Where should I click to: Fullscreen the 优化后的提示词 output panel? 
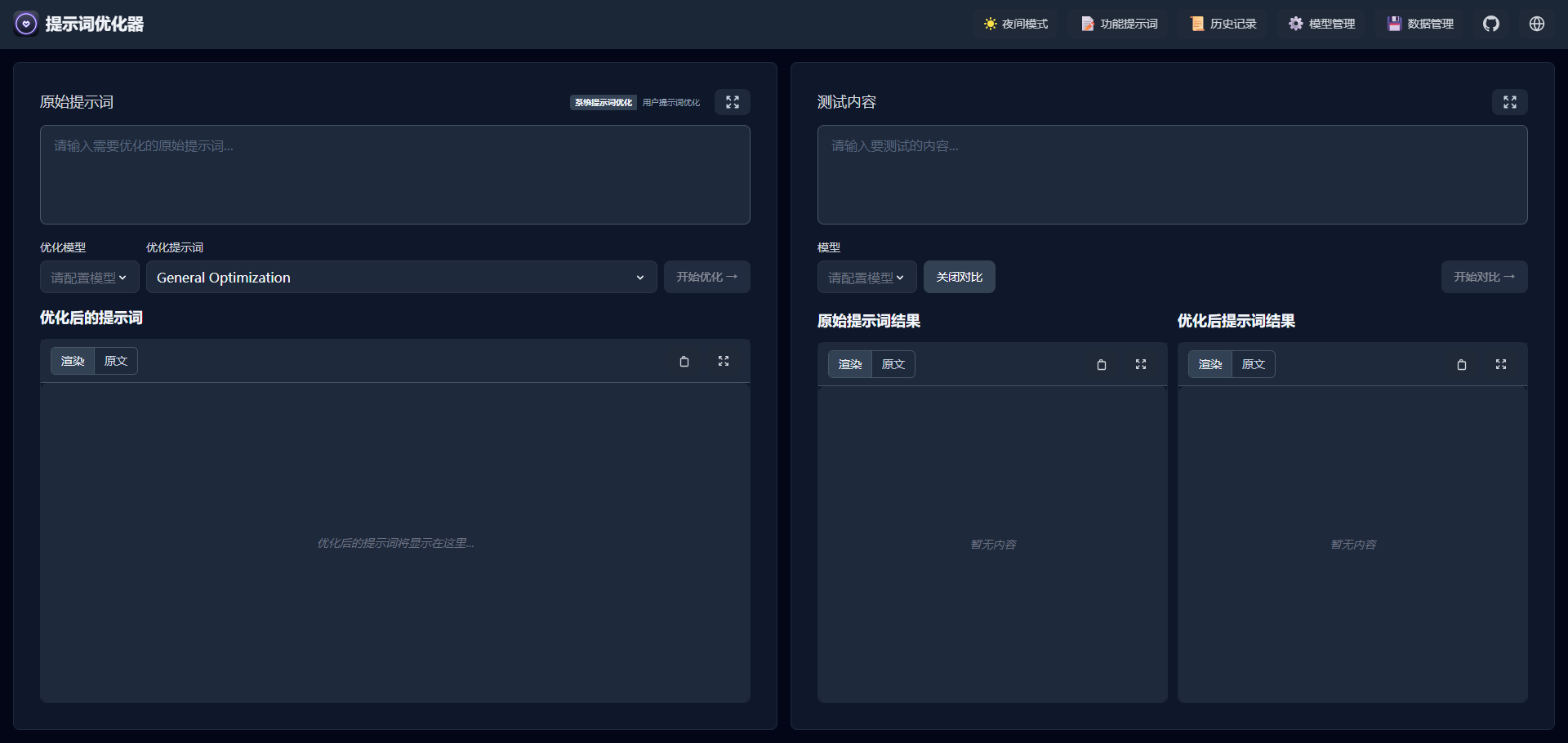coord(724,361)
